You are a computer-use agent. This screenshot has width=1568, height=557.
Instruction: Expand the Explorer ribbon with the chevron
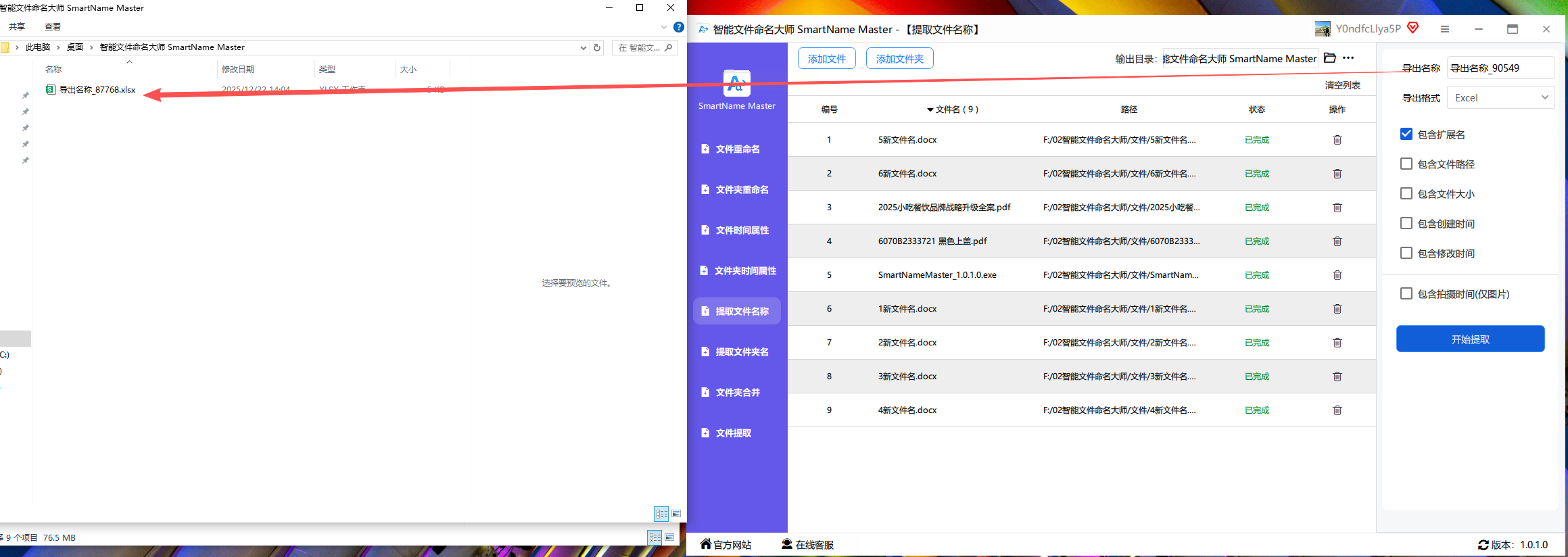[664, 27]
